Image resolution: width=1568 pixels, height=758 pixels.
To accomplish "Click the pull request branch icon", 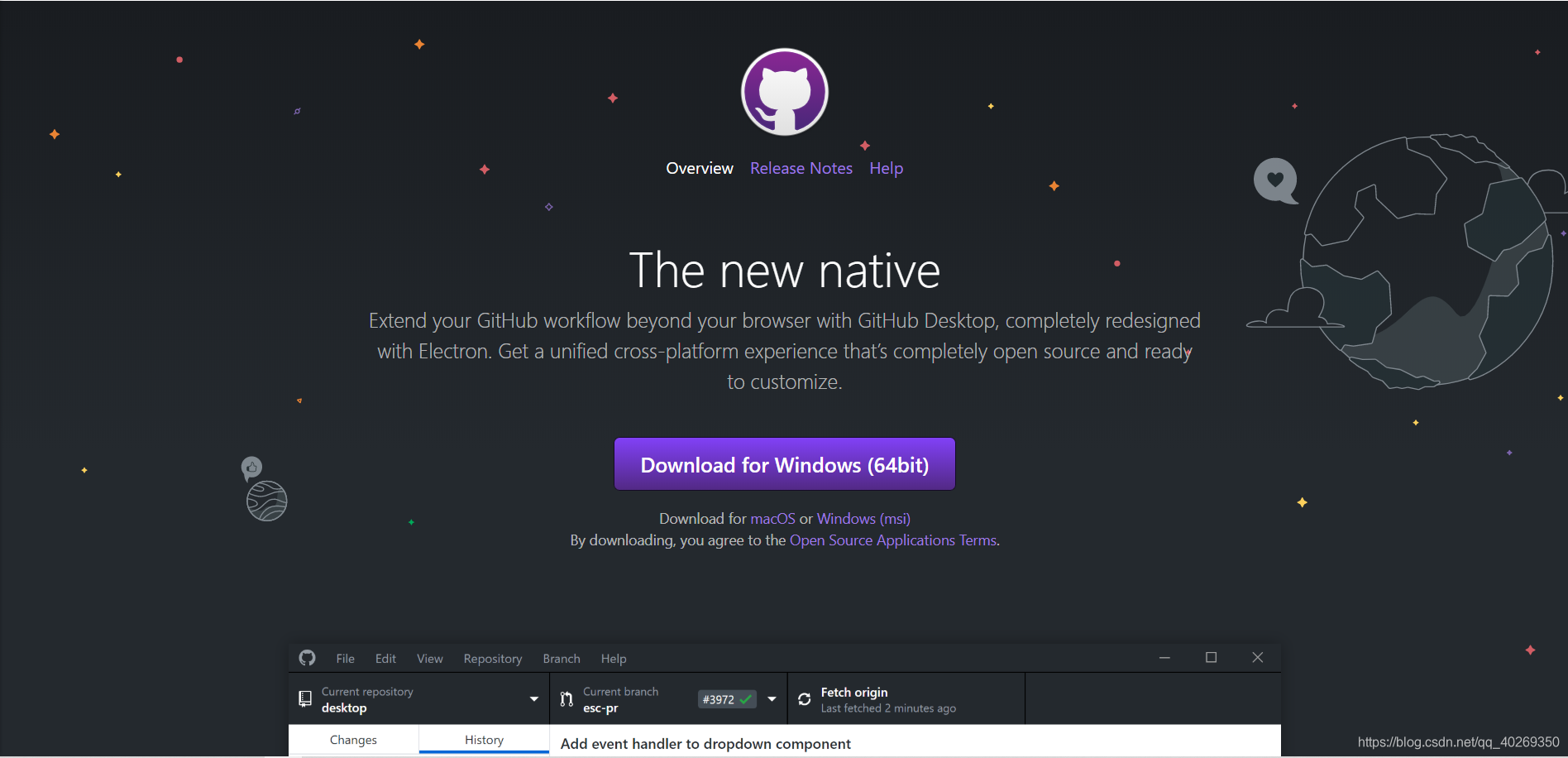I will pos(566,699).
